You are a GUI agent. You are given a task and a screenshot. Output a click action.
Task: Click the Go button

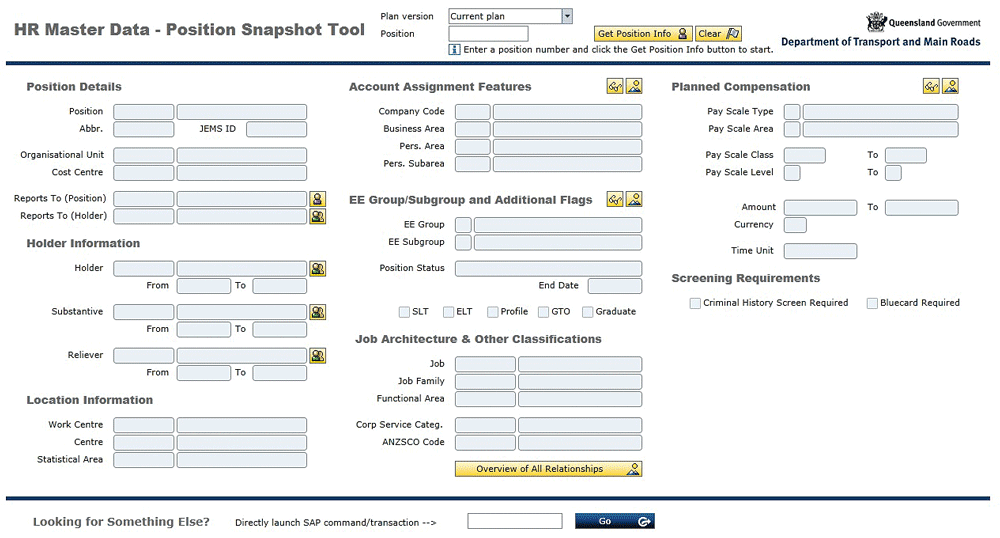point(614,521)
